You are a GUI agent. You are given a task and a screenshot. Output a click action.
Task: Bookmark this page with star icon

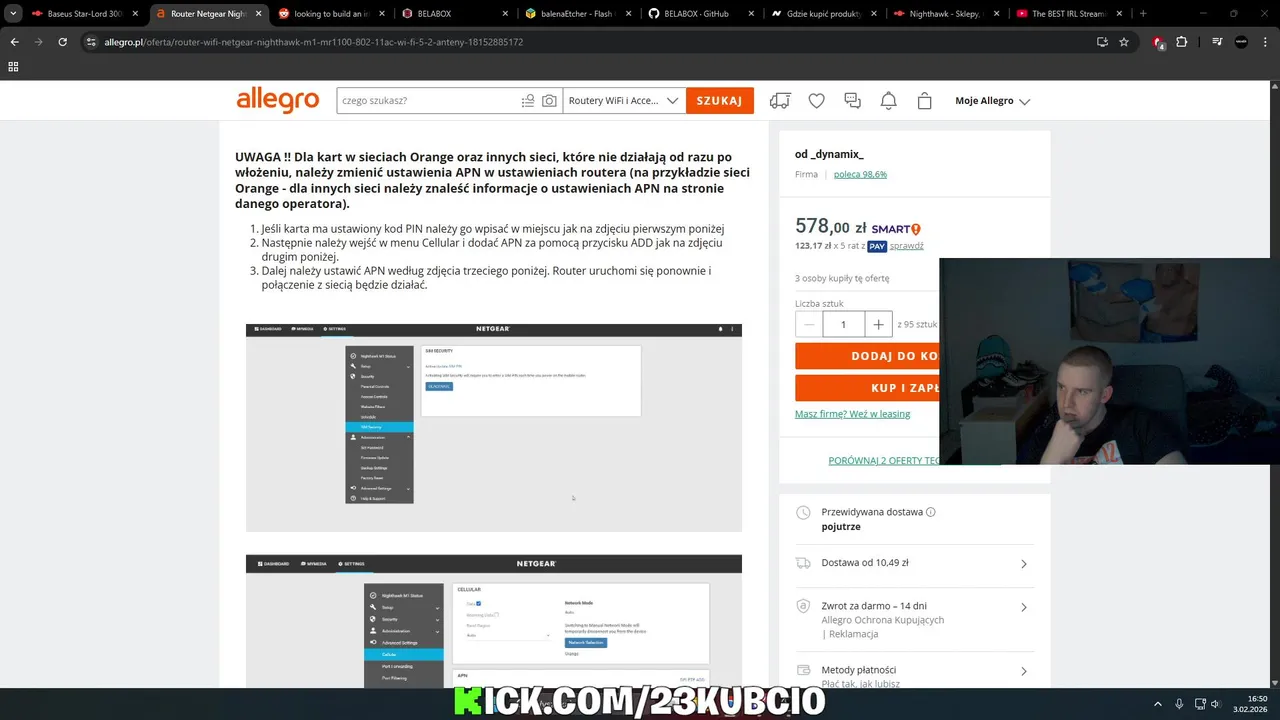1124,42
